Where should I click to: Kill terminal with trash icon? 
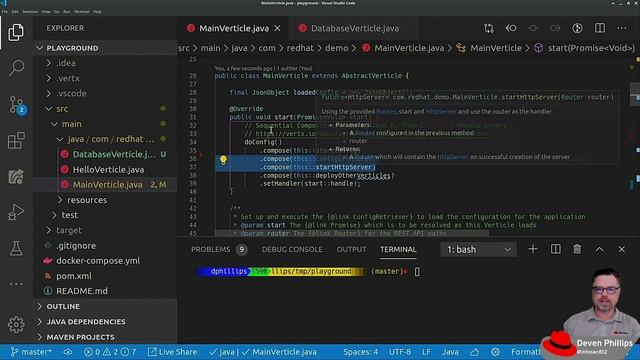click(x=577, y=249)
